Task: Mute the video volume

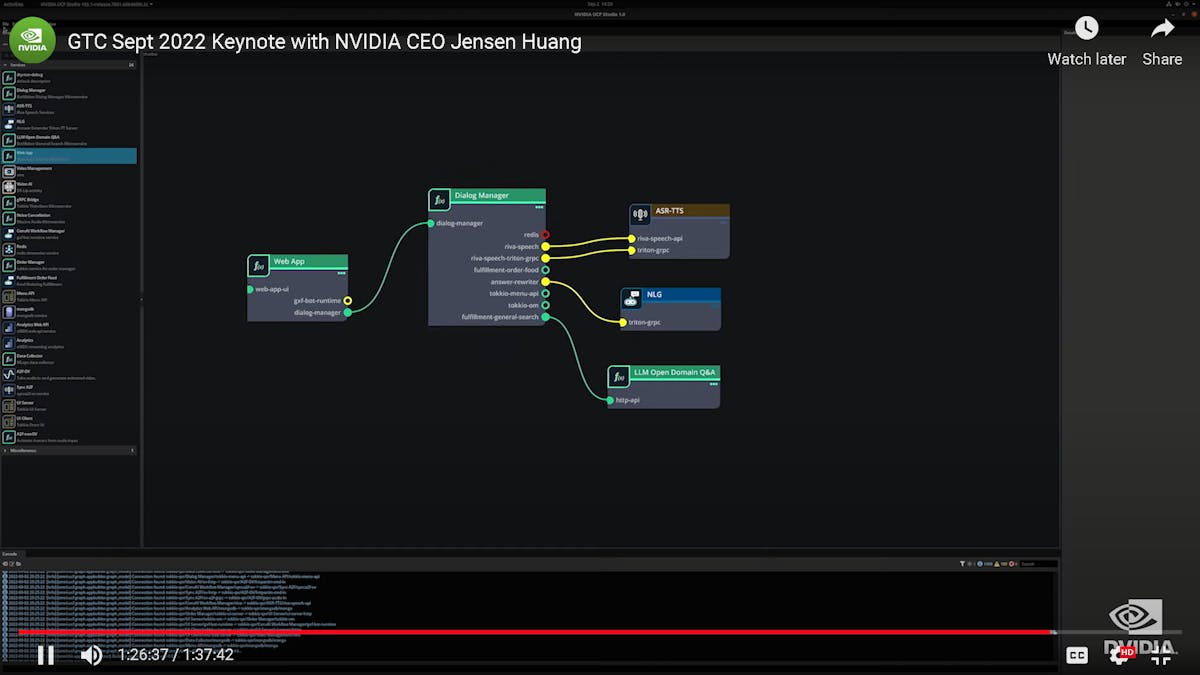Action: pos(91,655)
